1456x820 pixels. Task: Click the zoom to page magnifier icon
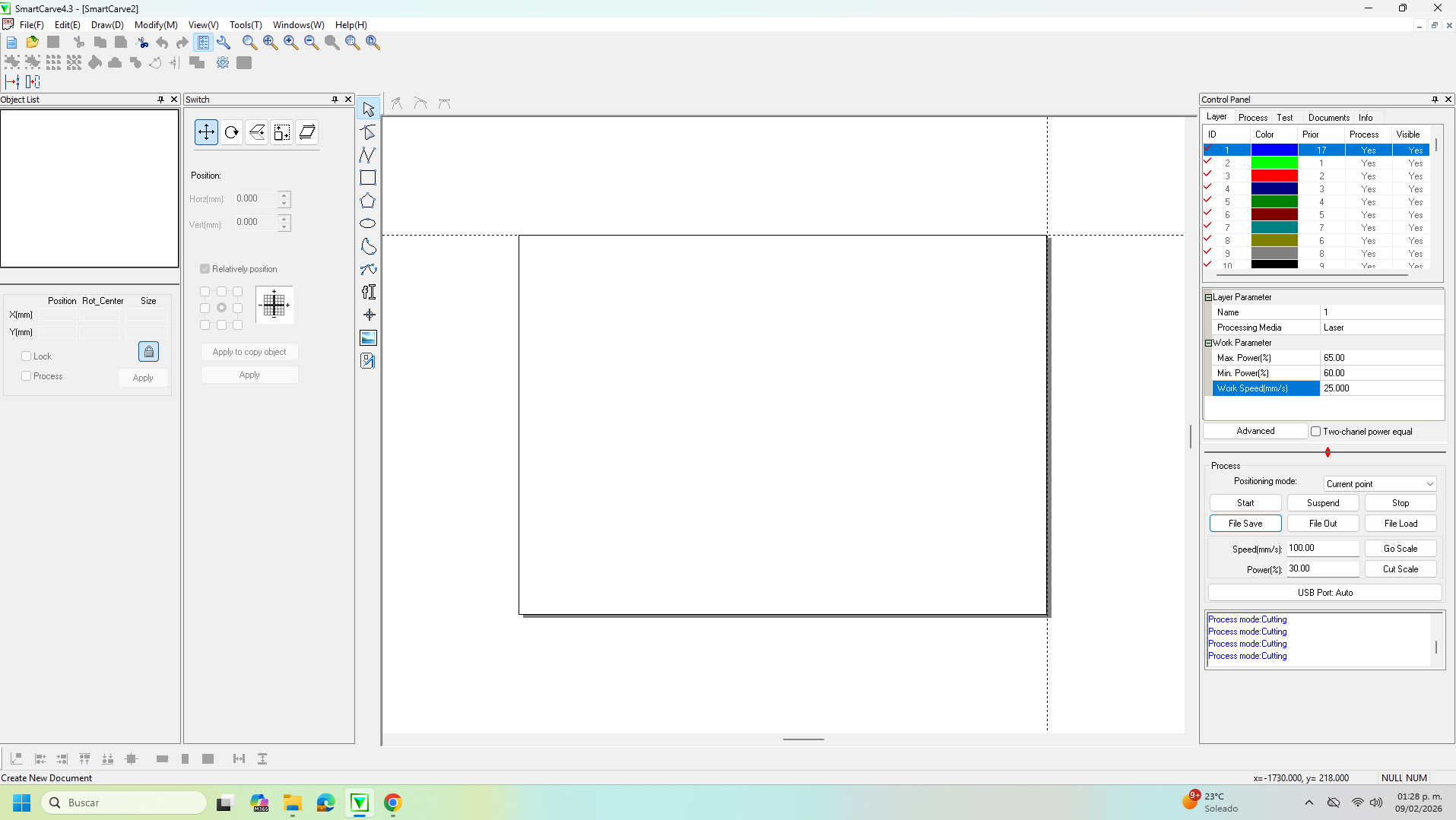click(373, 43)
